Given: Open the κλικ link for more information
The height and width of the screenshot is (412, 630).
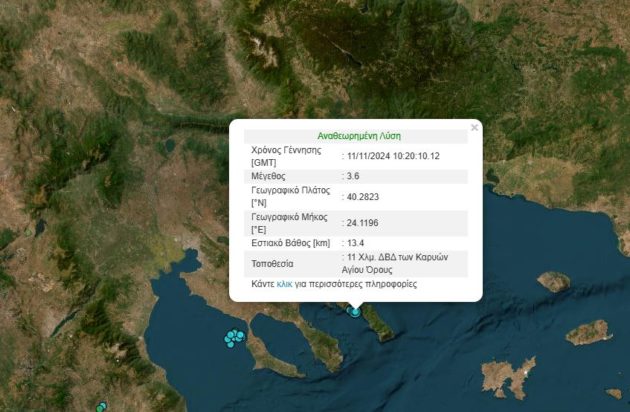Looking at the screenshot, I should click(285, 285).
